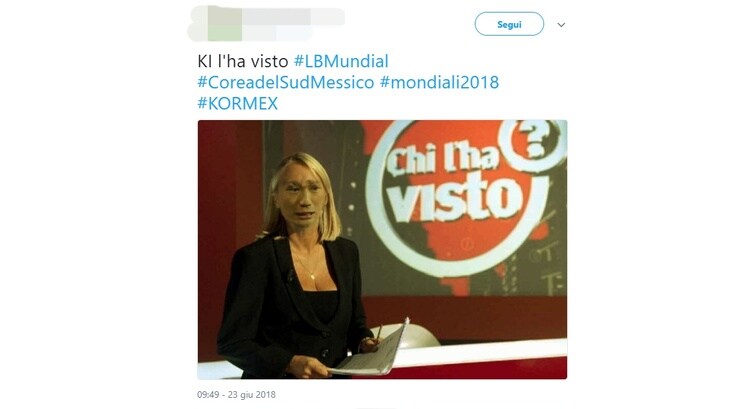Image resolution: width=736 pixels, height=409 pixels.
Task: Click the pen in the presenter's hand
Action: point(378,332)
